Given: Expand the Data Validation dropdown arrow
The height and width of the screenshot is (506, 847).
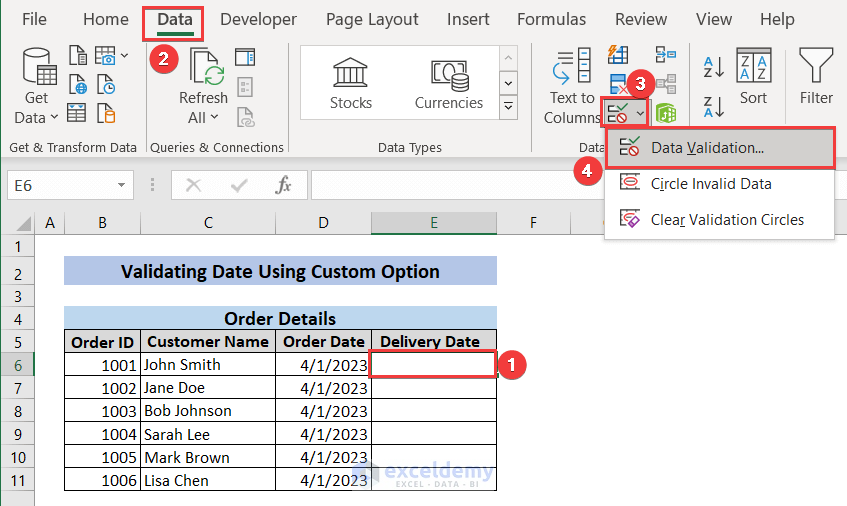Looking at the screenshot, I should pos(640,113).
